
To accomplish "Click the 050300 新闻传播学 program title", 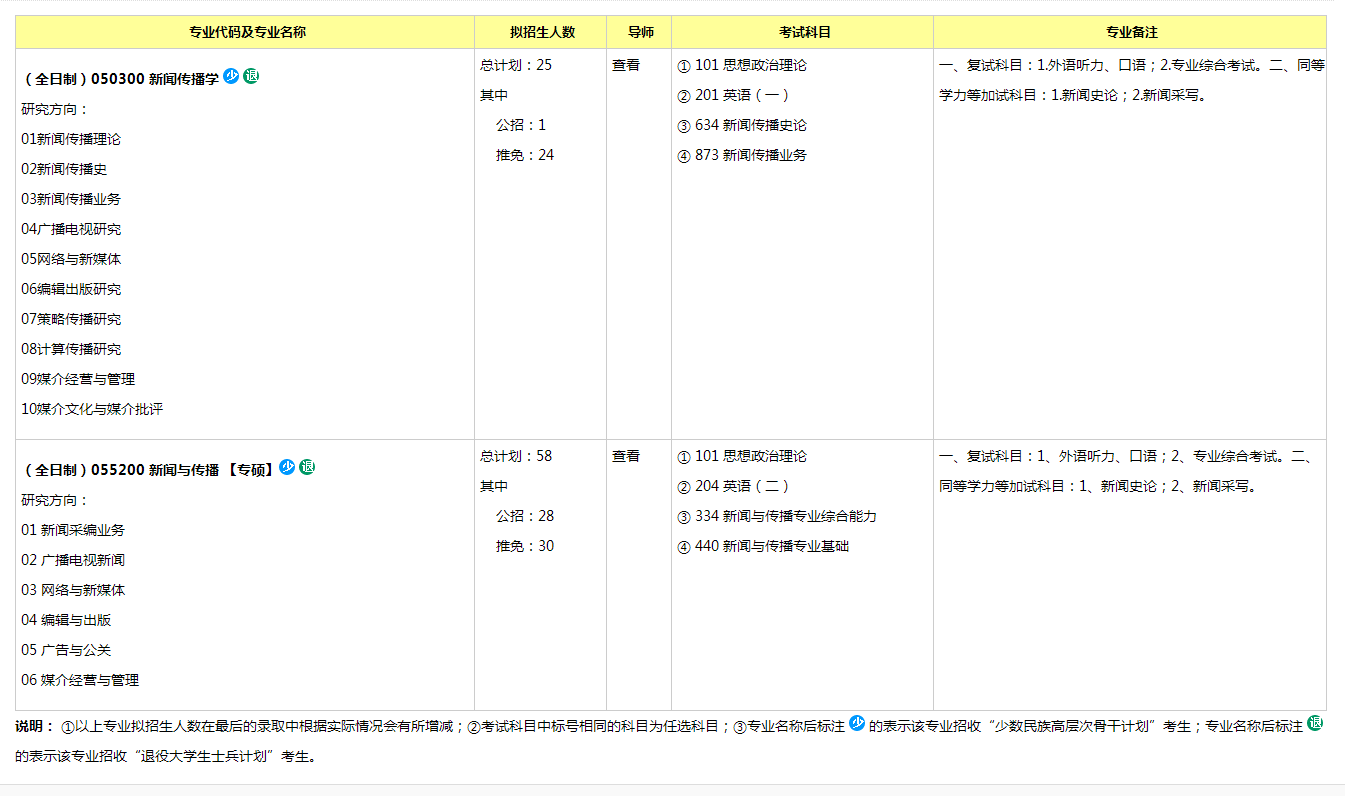I will (120, 79).
